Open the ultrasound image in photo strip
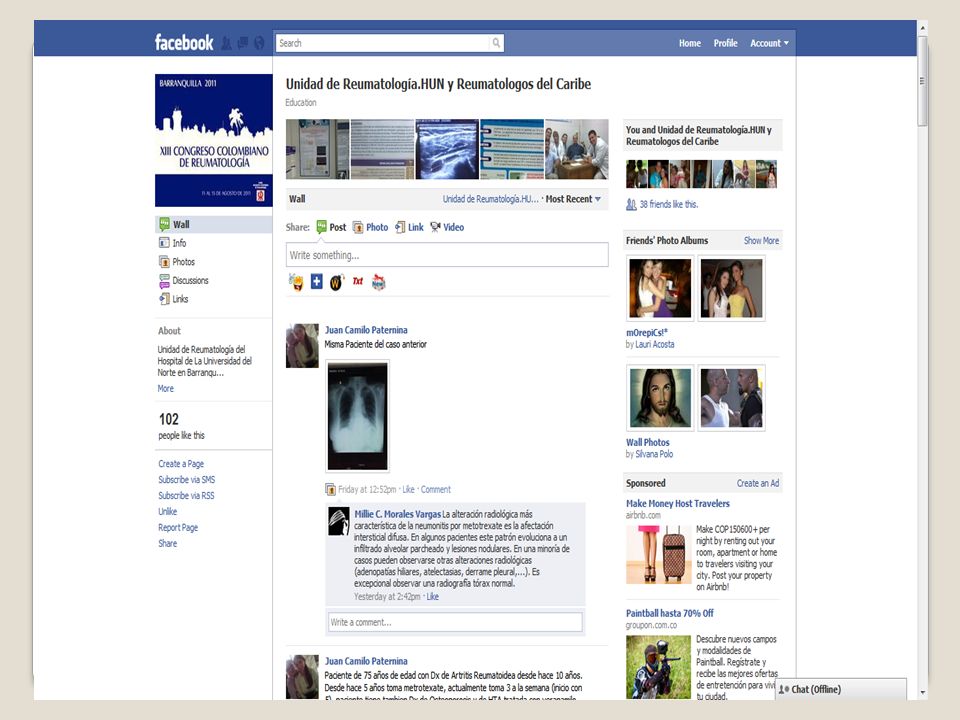 447,149
